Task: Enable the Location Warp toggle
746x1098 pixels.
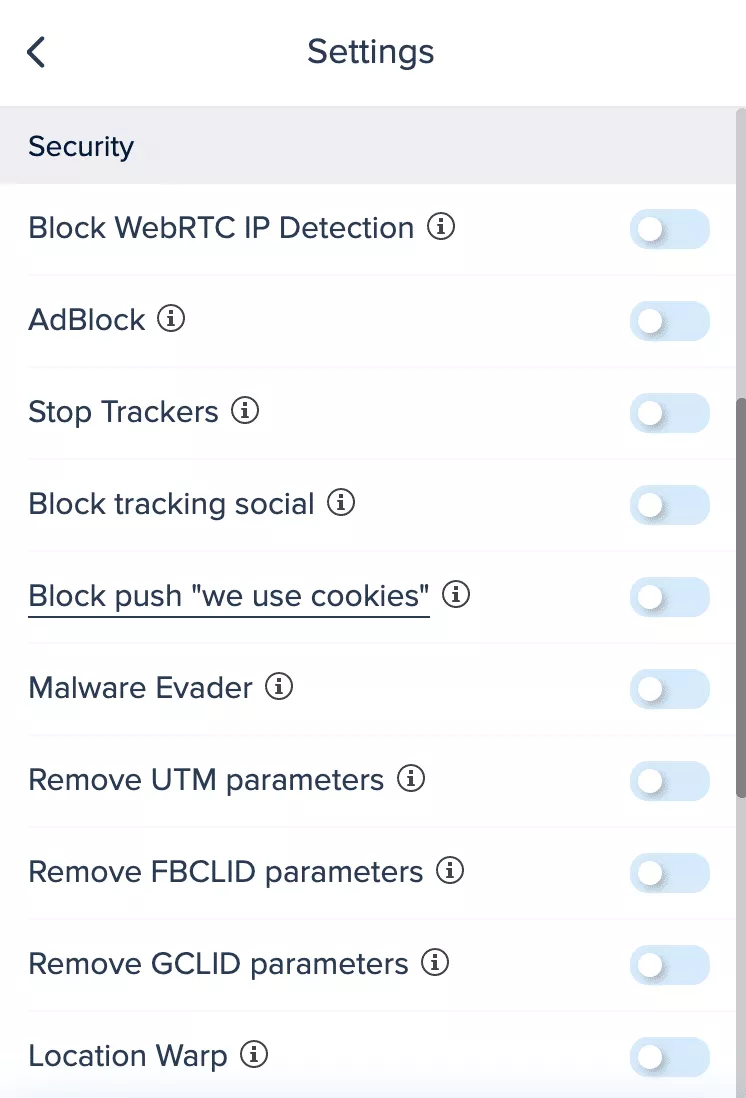Action: click(x=669, y=1057)
